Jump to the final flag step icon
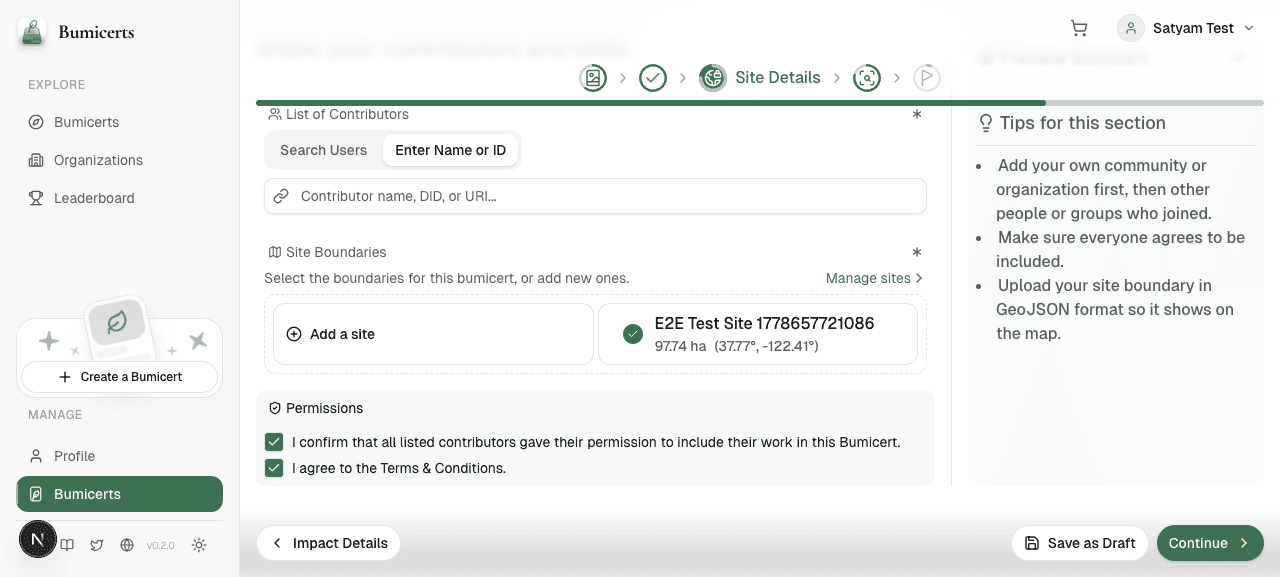The image size is (1280, 577). [x=927, y=77]
